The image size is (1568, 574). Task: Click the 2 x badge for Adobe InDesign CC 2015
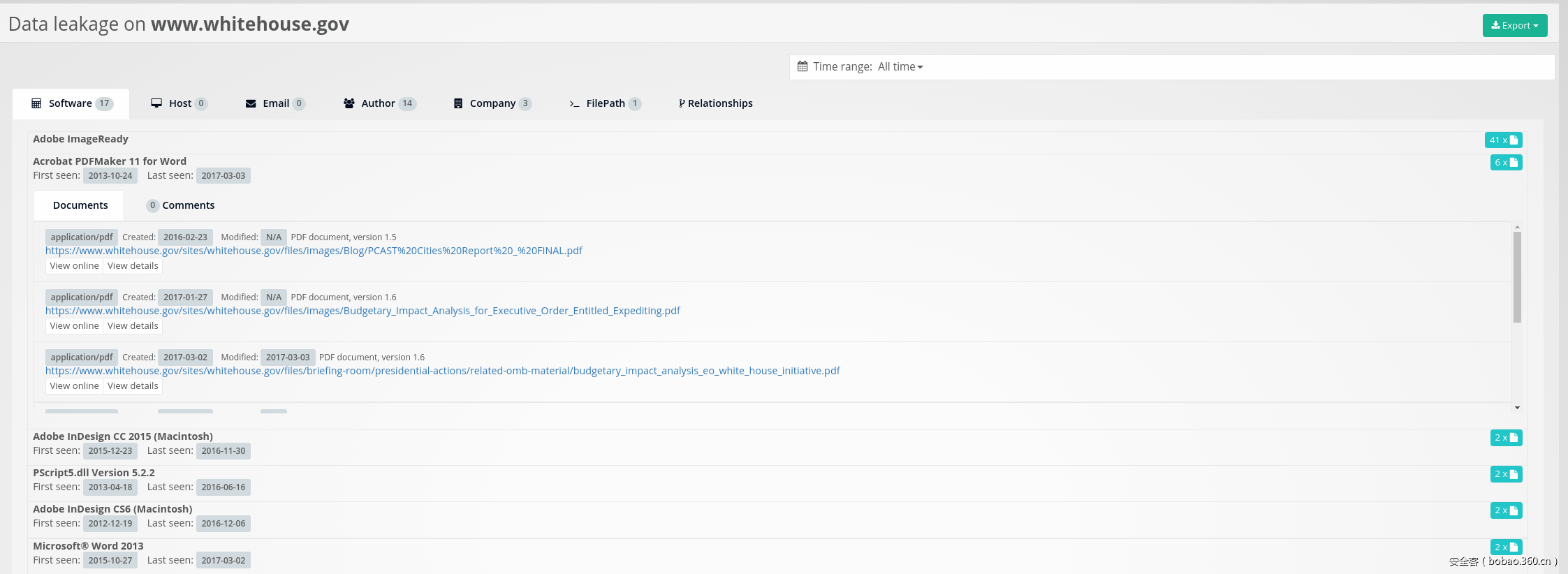pos(1506,438)
